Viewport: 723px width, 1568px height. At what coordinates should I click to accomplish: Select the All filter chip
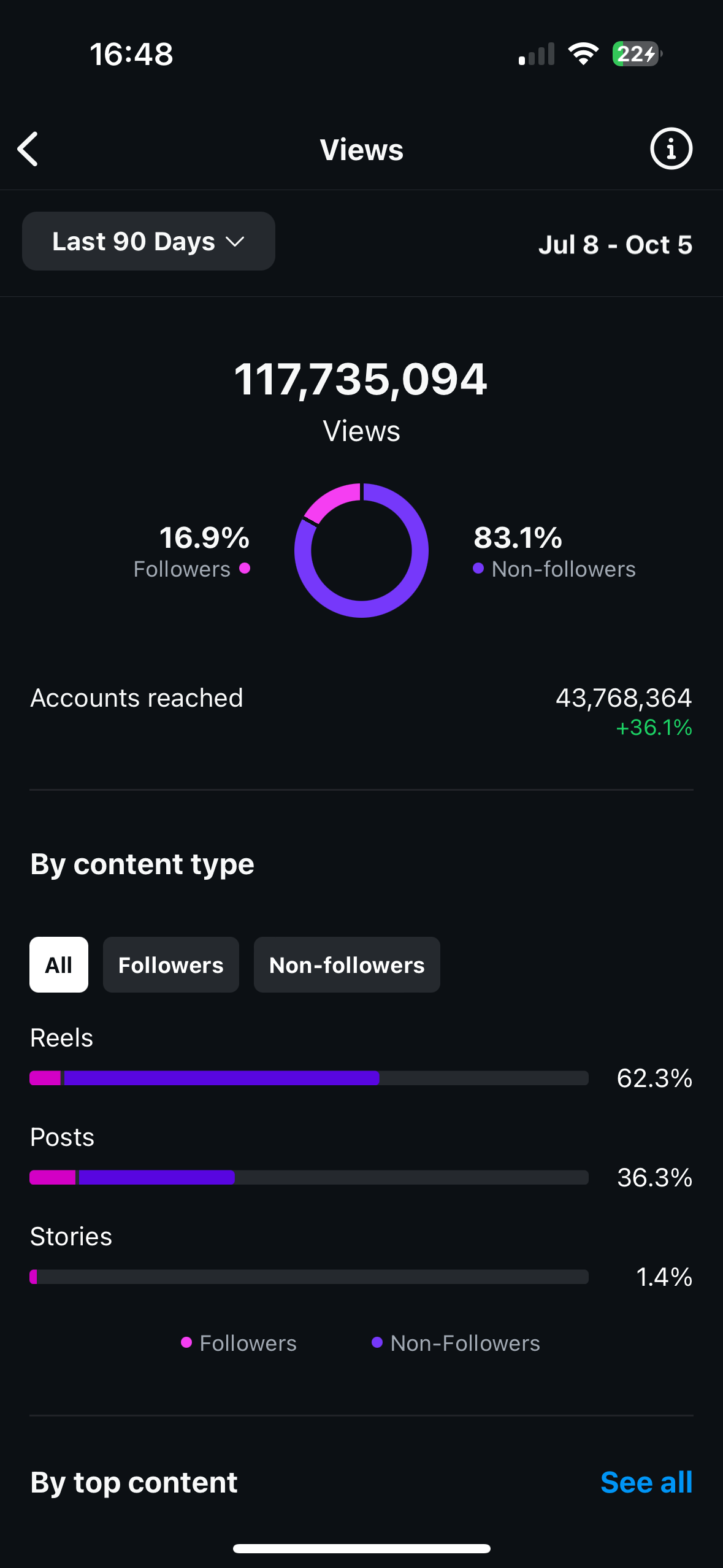(59, 964)
